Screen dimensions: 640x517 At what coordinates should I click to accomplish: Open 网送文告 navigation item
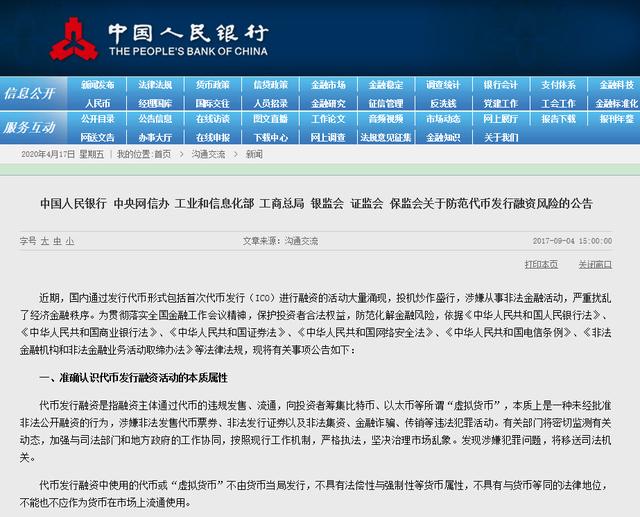pos(98,138)
